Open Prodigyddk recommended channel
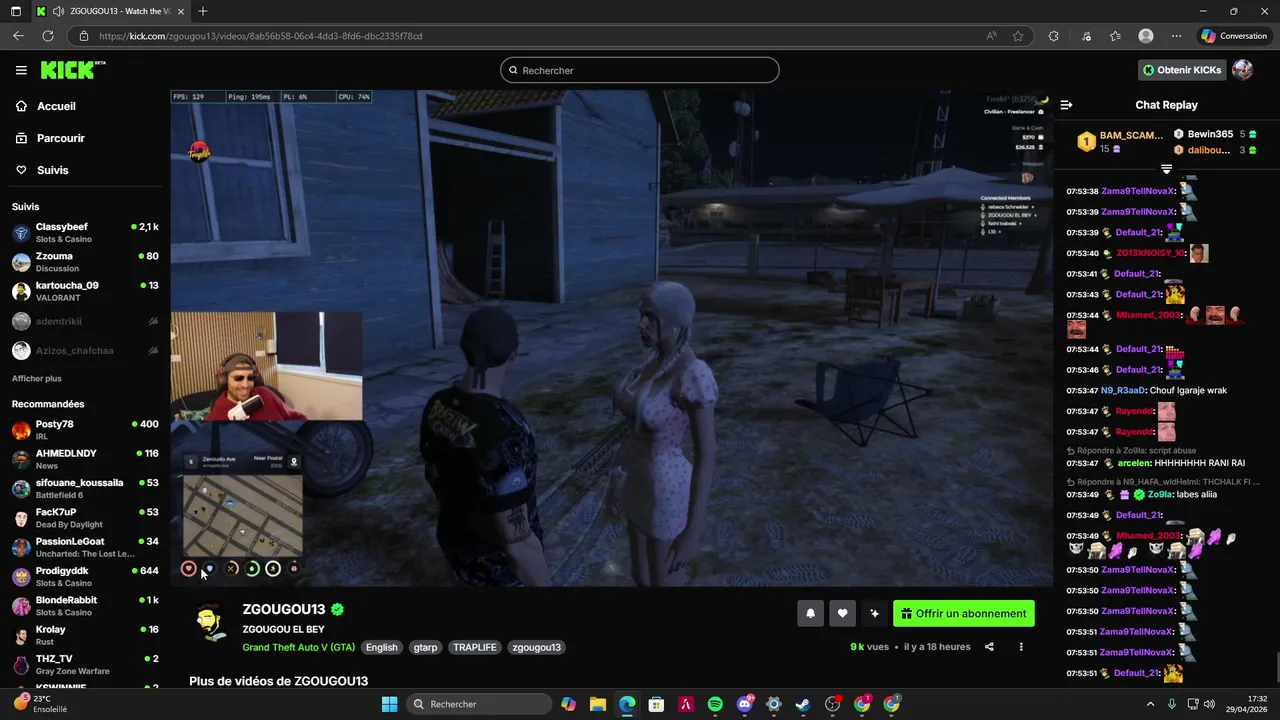The height and width of the screenshot is (720, 1280). (x=85, y=577)
